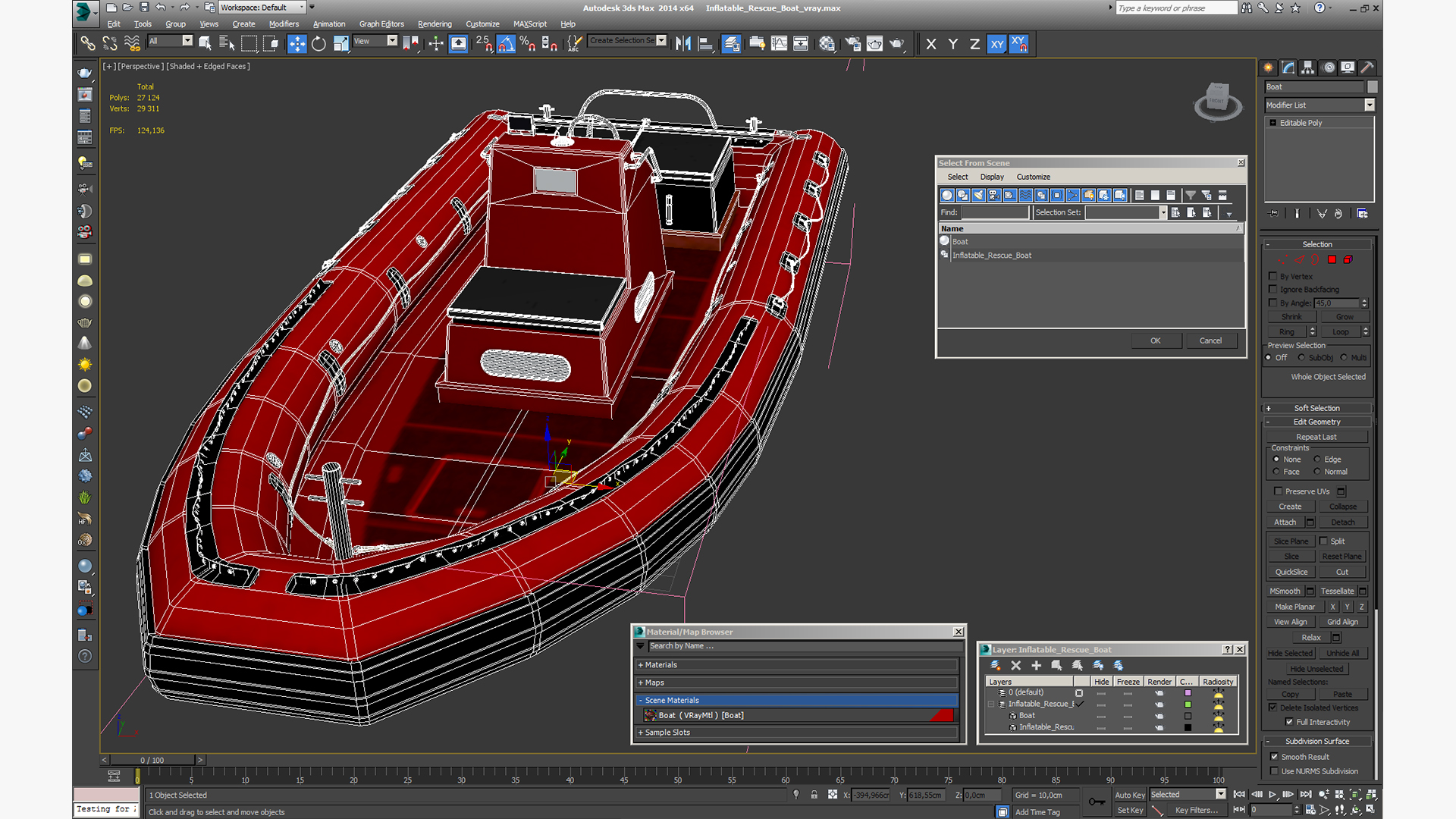Select the Select and Move tool

[x=297, y=44]
